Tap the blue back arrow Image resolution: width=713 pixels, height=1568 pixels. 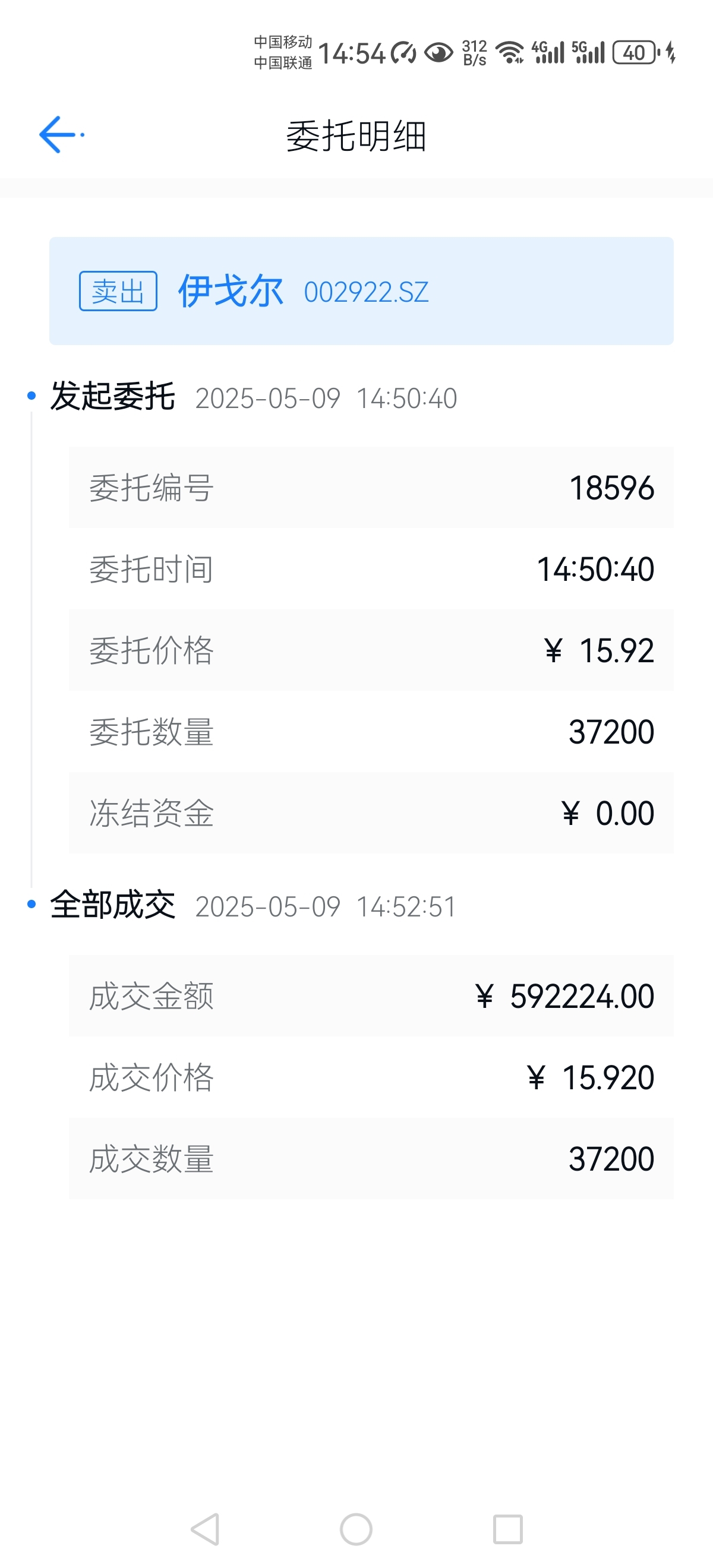click(x=59, y=134)
